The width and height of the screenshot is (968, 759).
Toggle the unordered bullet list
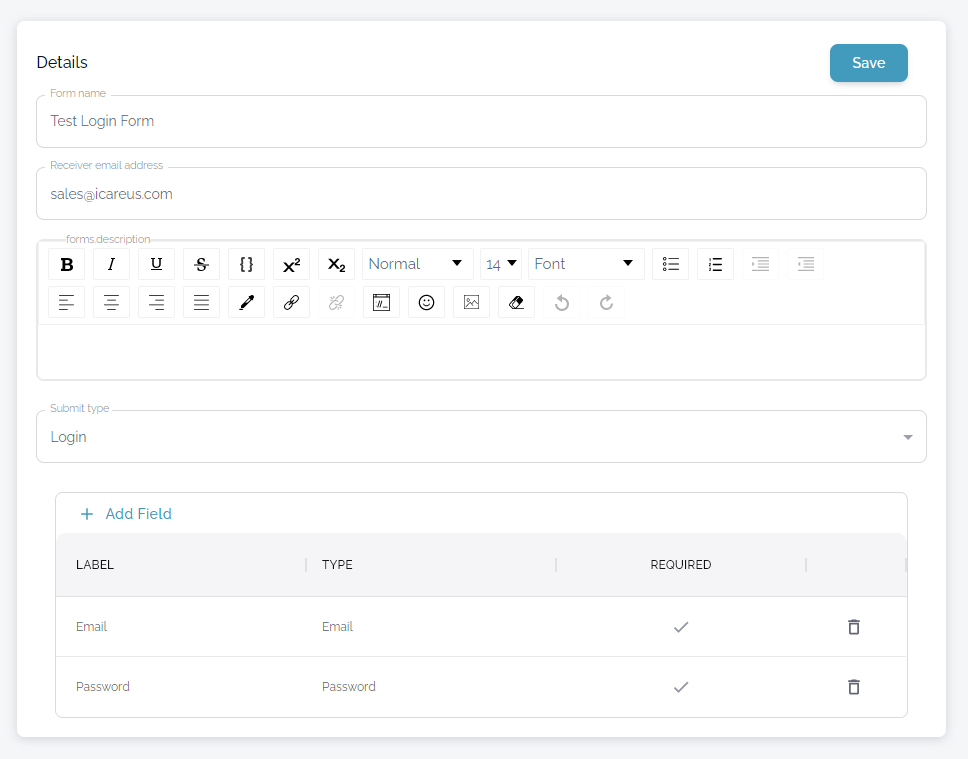click(x=670, y=264)
